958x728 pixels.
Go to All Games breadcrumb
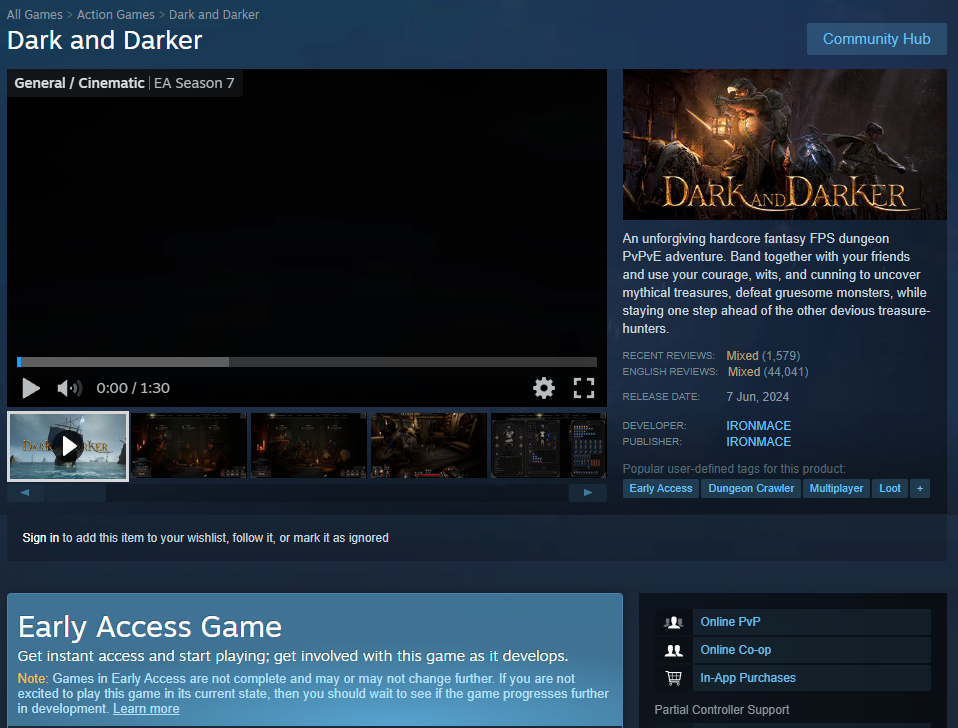coord(34,15)
